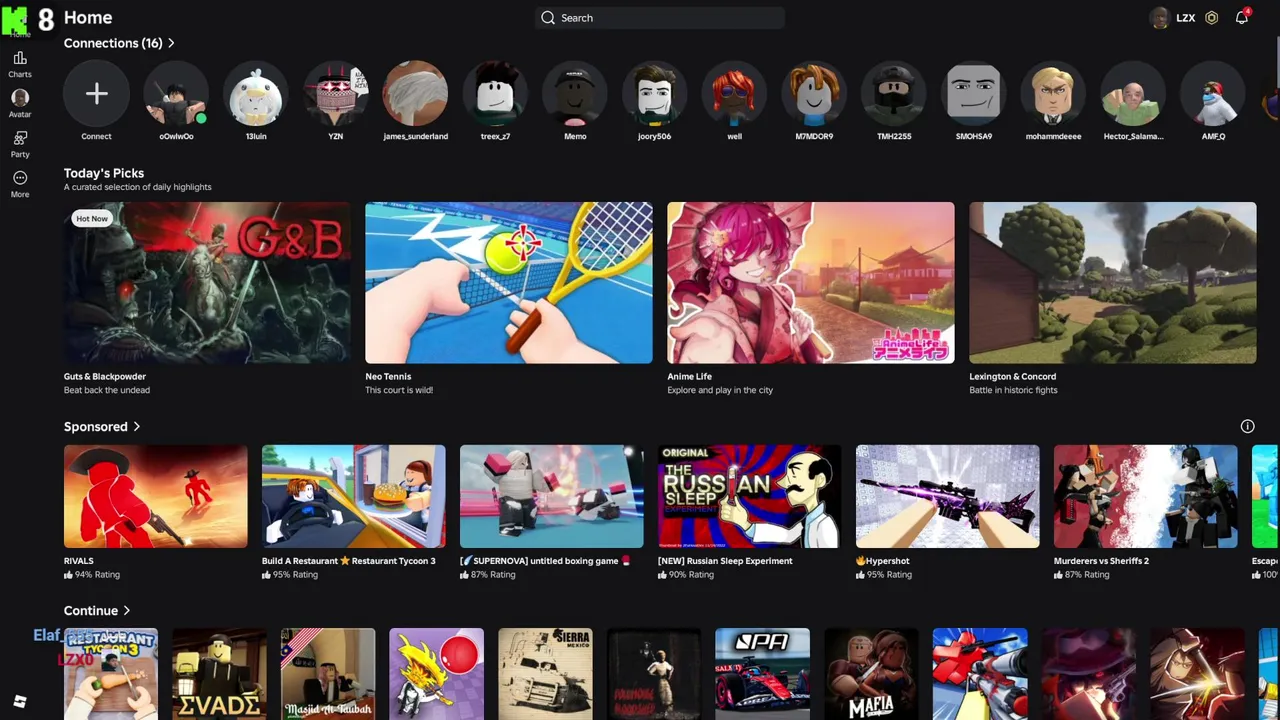1280x720 pixels.
Task: Open the notifications bell
Action: pyautogui.click(x=1242, y=18)
